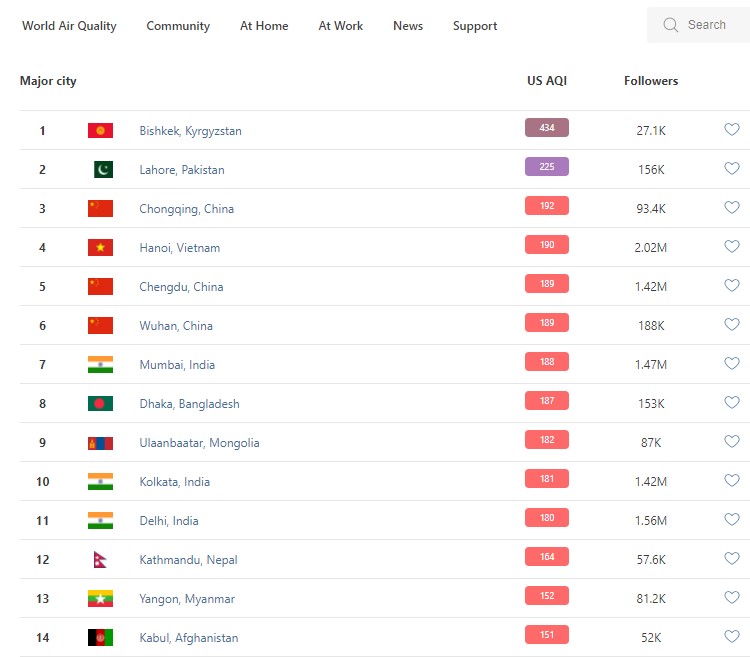This screenshot has width=750, height=657.
Task: Click the Bangladesh flag beside Dhaka
Action: 100,404
